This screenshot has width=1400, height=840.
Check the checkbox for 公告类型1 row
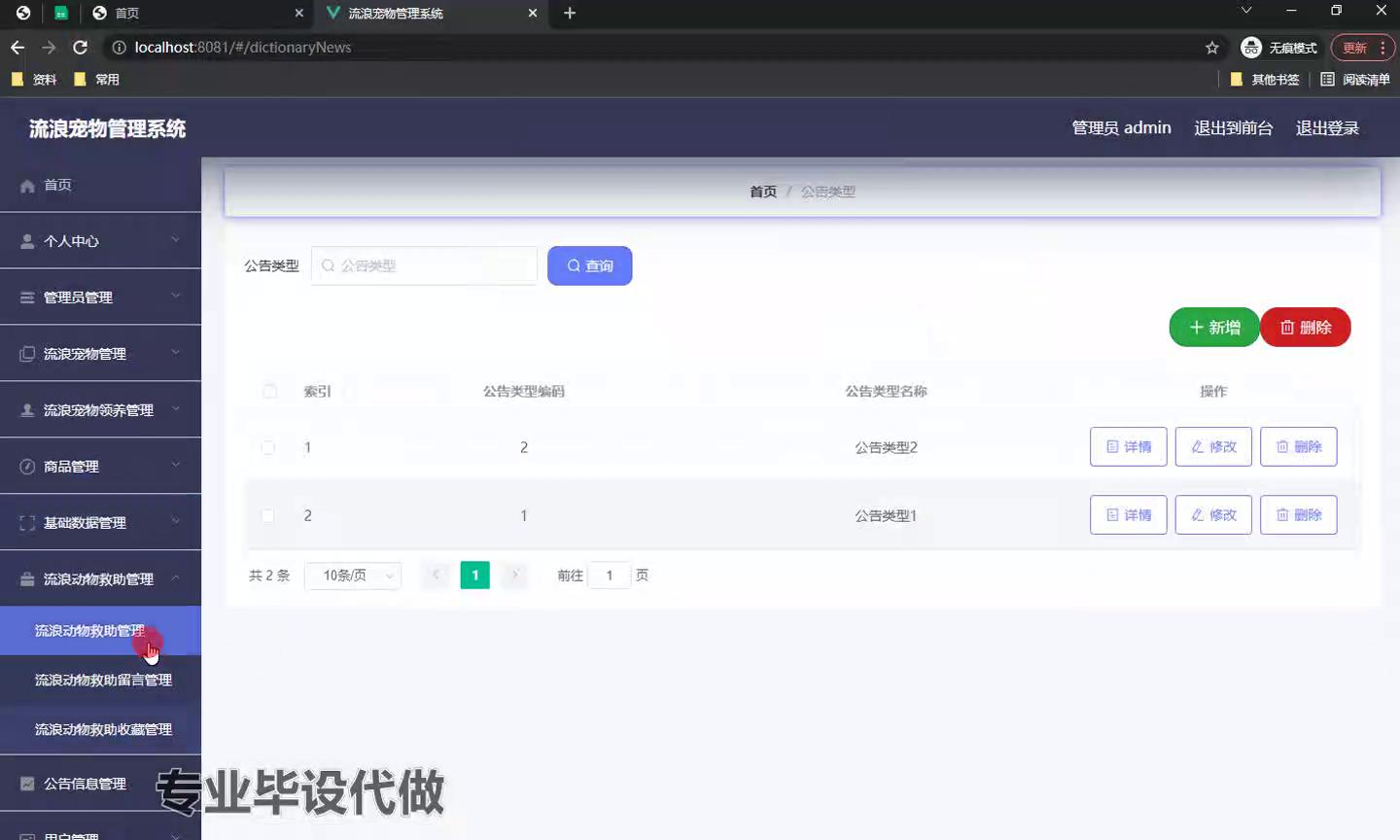click(x=268, y=515)
